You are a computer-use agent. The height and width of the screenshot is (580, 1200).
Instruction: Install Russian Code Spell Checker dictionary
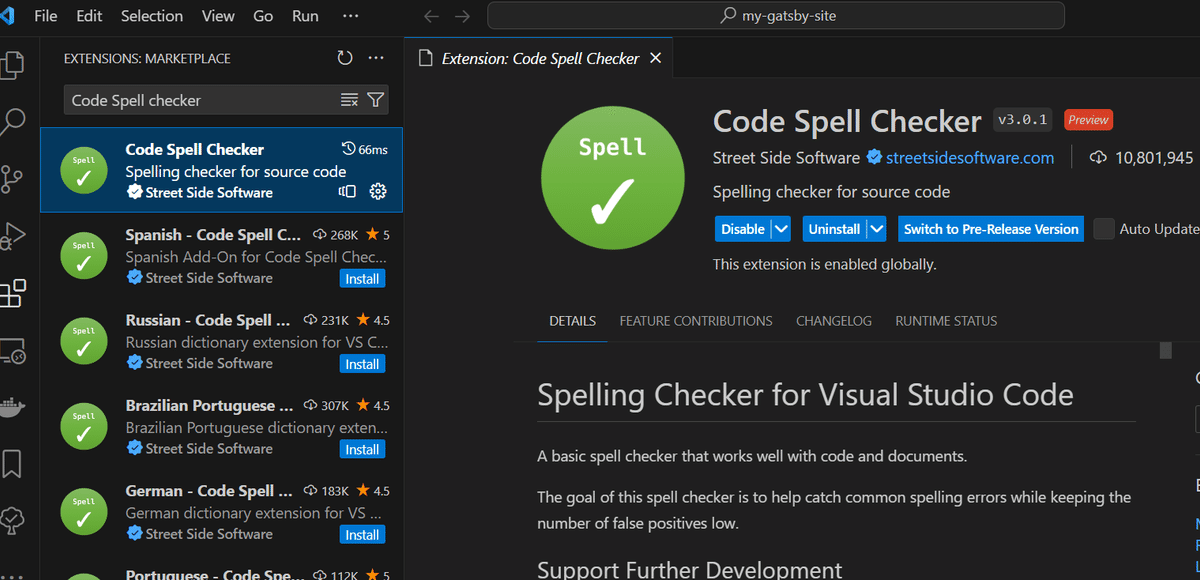click(x=362, y=364)
